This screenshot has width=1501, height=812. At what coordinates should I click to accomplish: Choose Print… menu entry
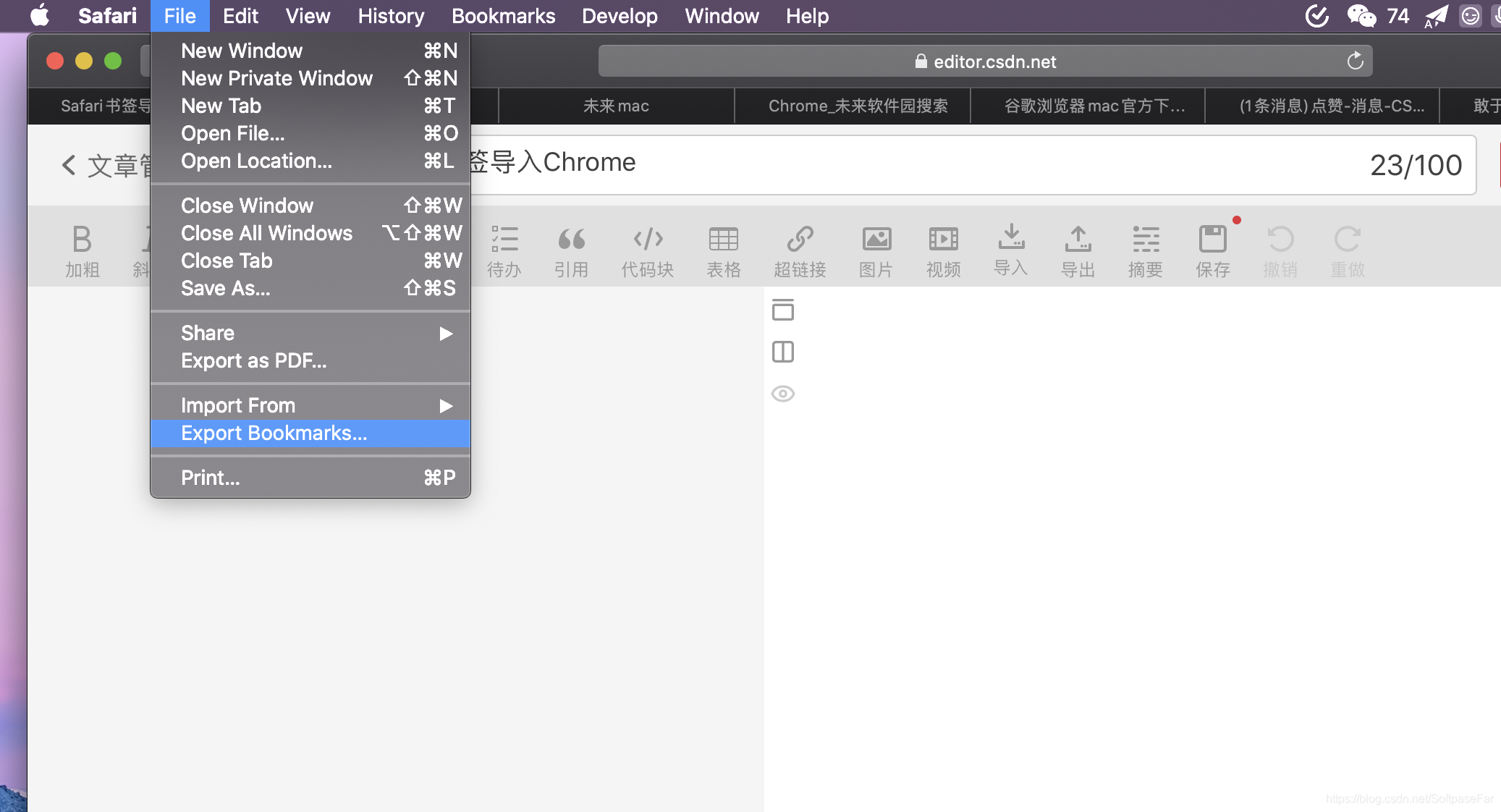[x=310, y=478]
